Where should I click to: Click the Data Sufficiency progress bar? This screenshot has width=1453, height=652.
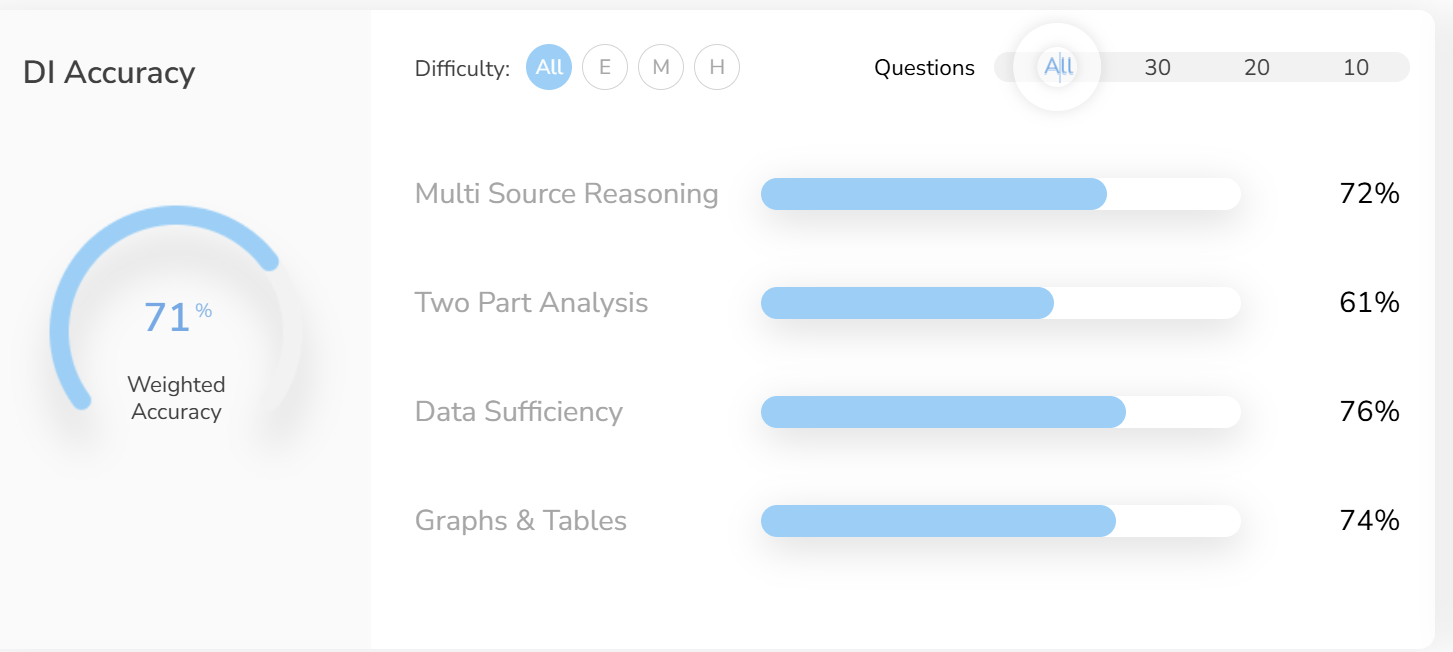tap(1000, 412)
